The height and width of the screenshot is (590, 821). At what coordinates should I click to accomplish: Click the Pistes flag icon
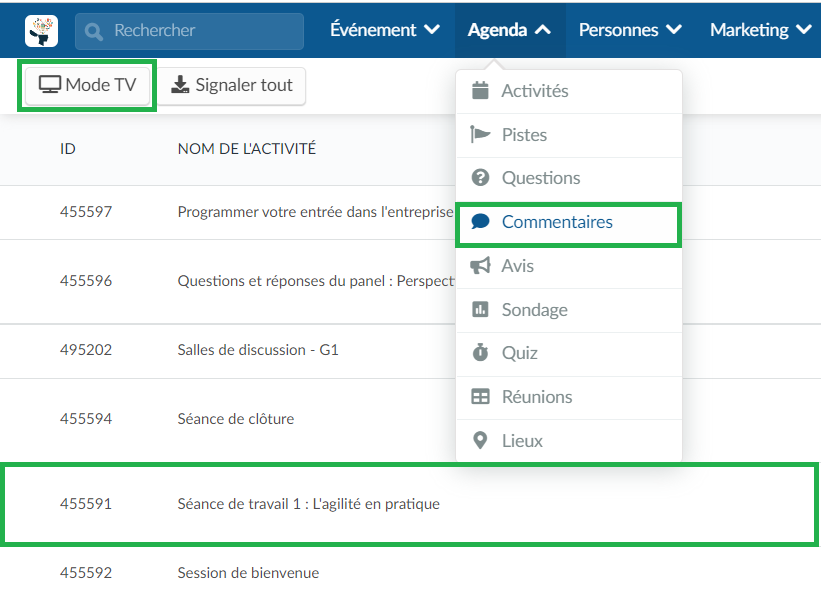(480, 135)
